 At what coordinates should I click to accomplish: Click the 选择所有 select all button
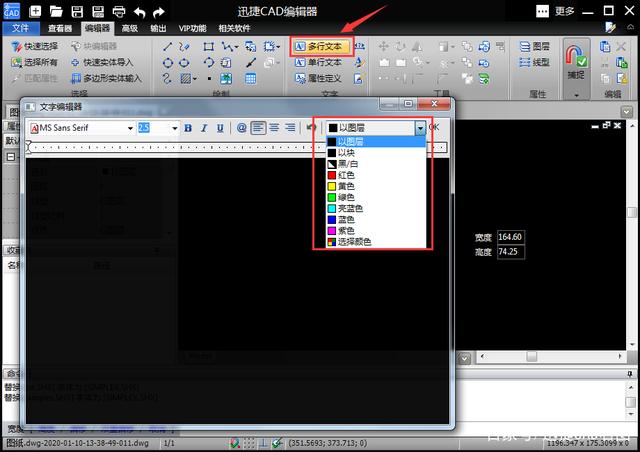point(35,62)
